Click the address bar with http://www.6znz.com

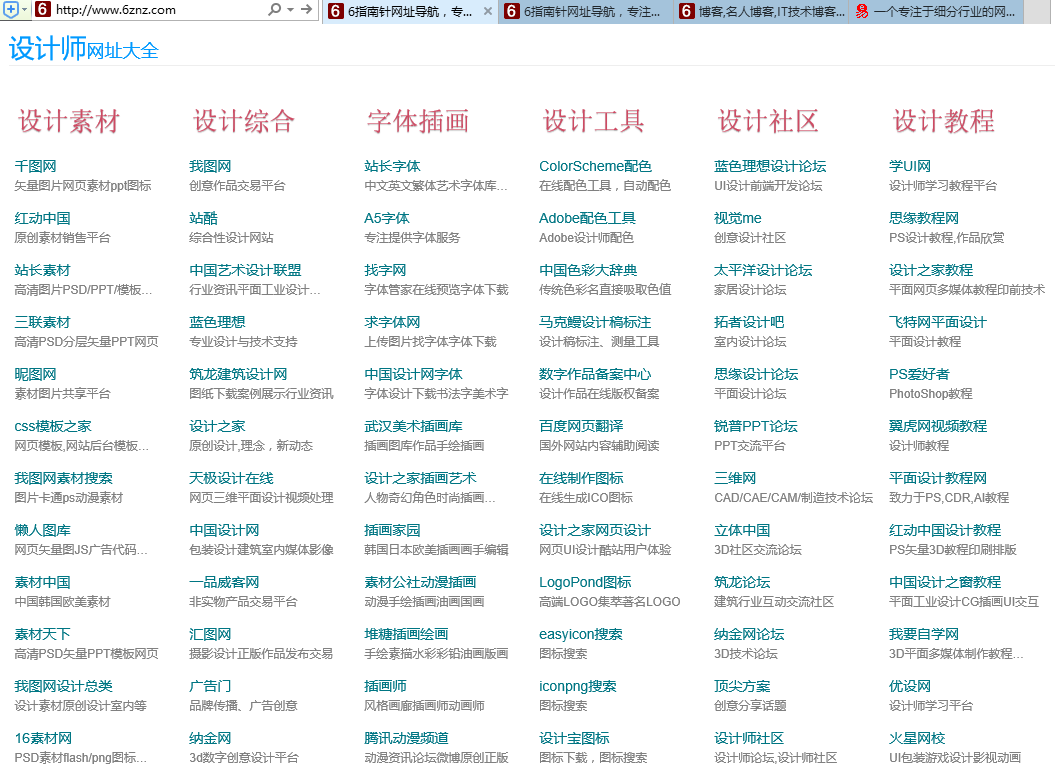(158, 9)
